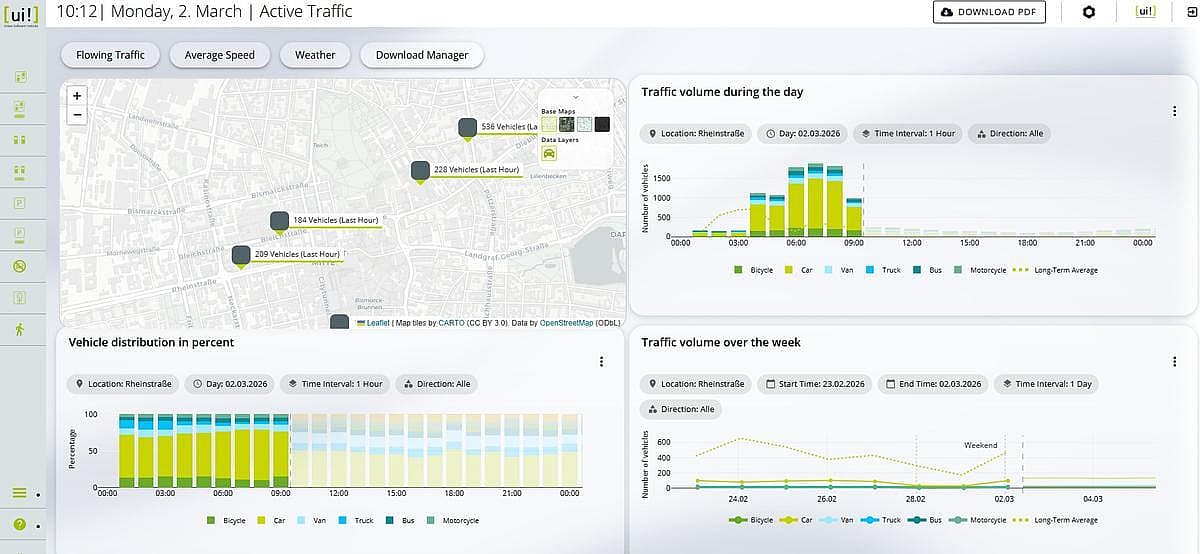Screen dimensions: 1200x554
Task: Open the settings gear in top bar
Action: [x=1089, y=12]
